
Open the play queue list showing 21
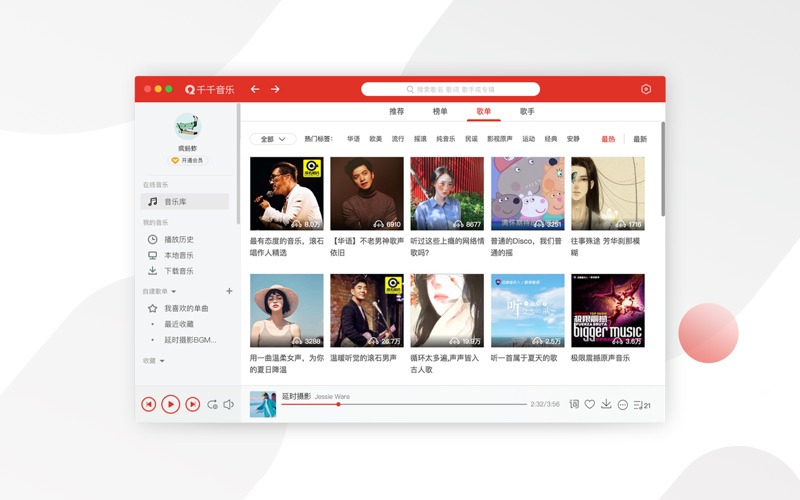coord(642,405)
